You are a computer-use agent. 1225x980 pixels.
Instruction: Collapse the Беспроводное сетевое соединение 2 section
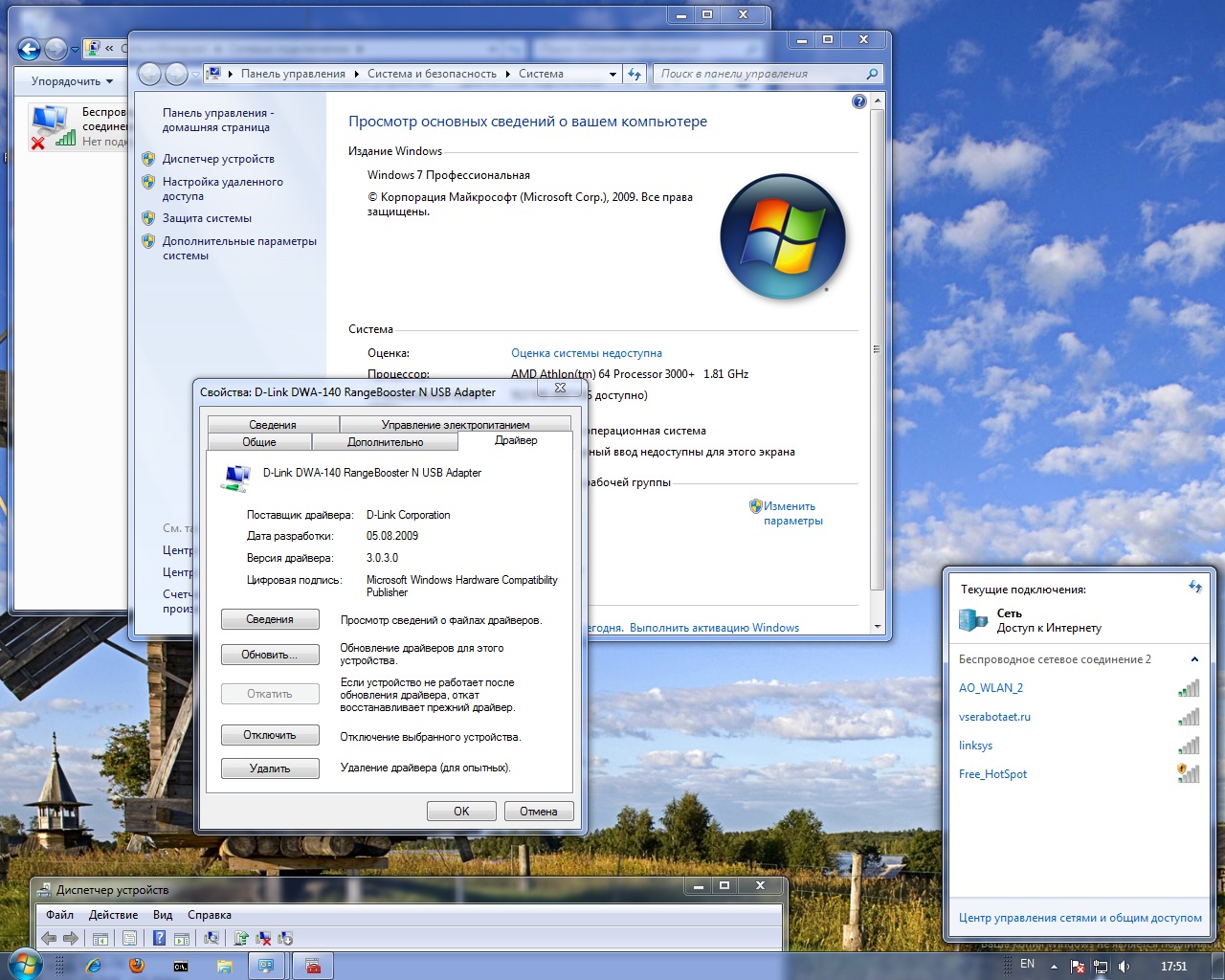pyautogui.click(x=1194, y=659)
